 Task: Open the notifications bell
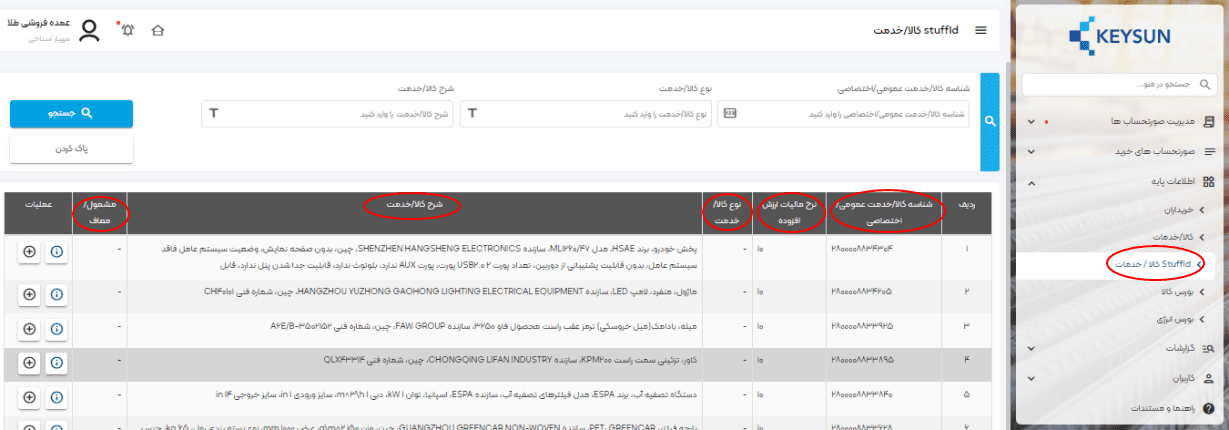coord(127,30)
